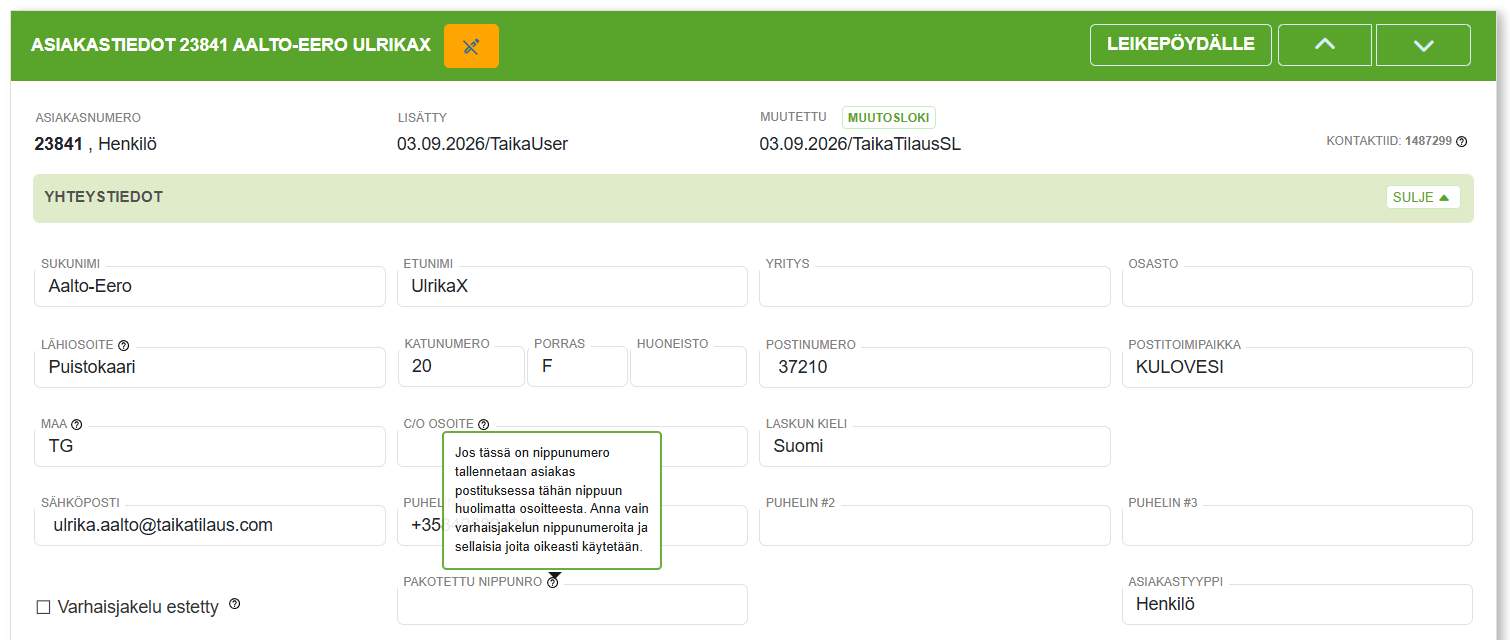Viewport: 1510px width, 640px height.
Task: Collapse Yhteystiedot section with Sulje
Action: pyautogui.click(x=1423, y=197)
